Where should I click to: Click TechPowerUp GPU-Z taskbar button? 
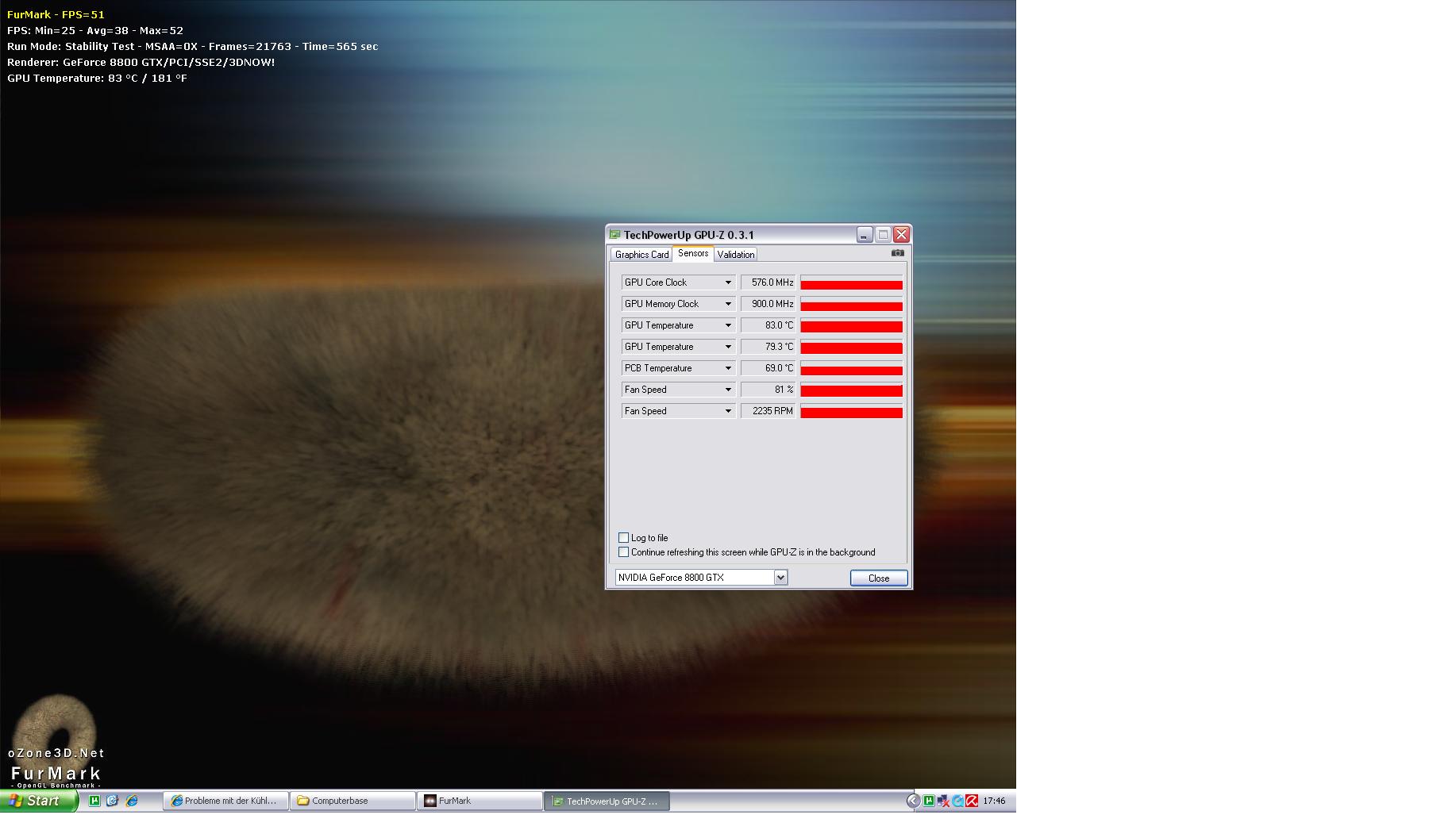pyautogui.click(x=607, y=801)
